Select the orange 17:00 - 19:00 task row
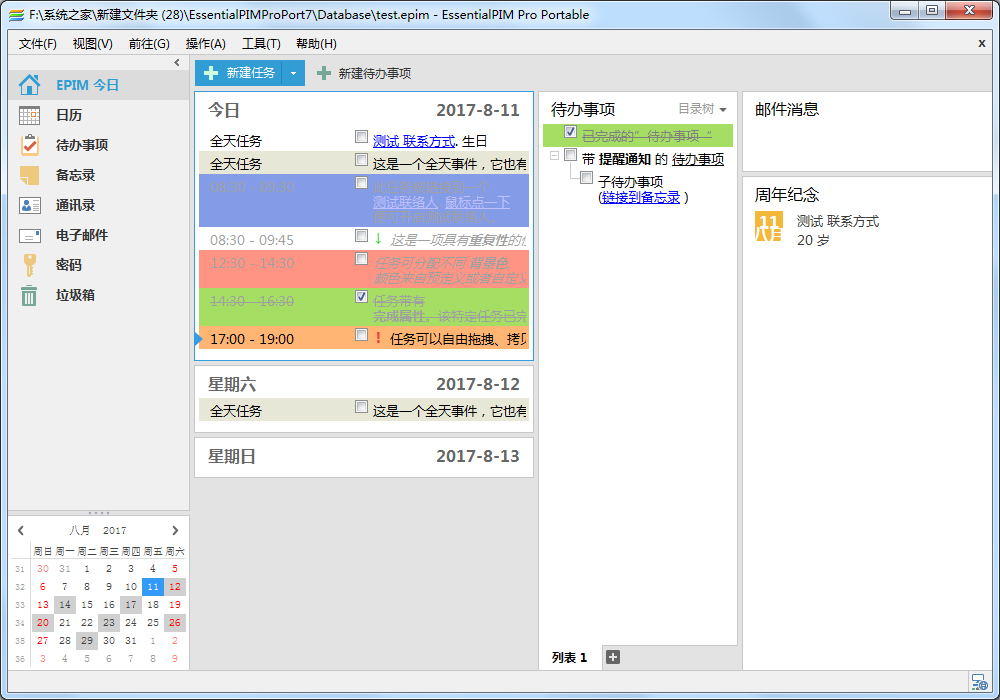The image size is (1000, 700). click(x=364, y=338)
